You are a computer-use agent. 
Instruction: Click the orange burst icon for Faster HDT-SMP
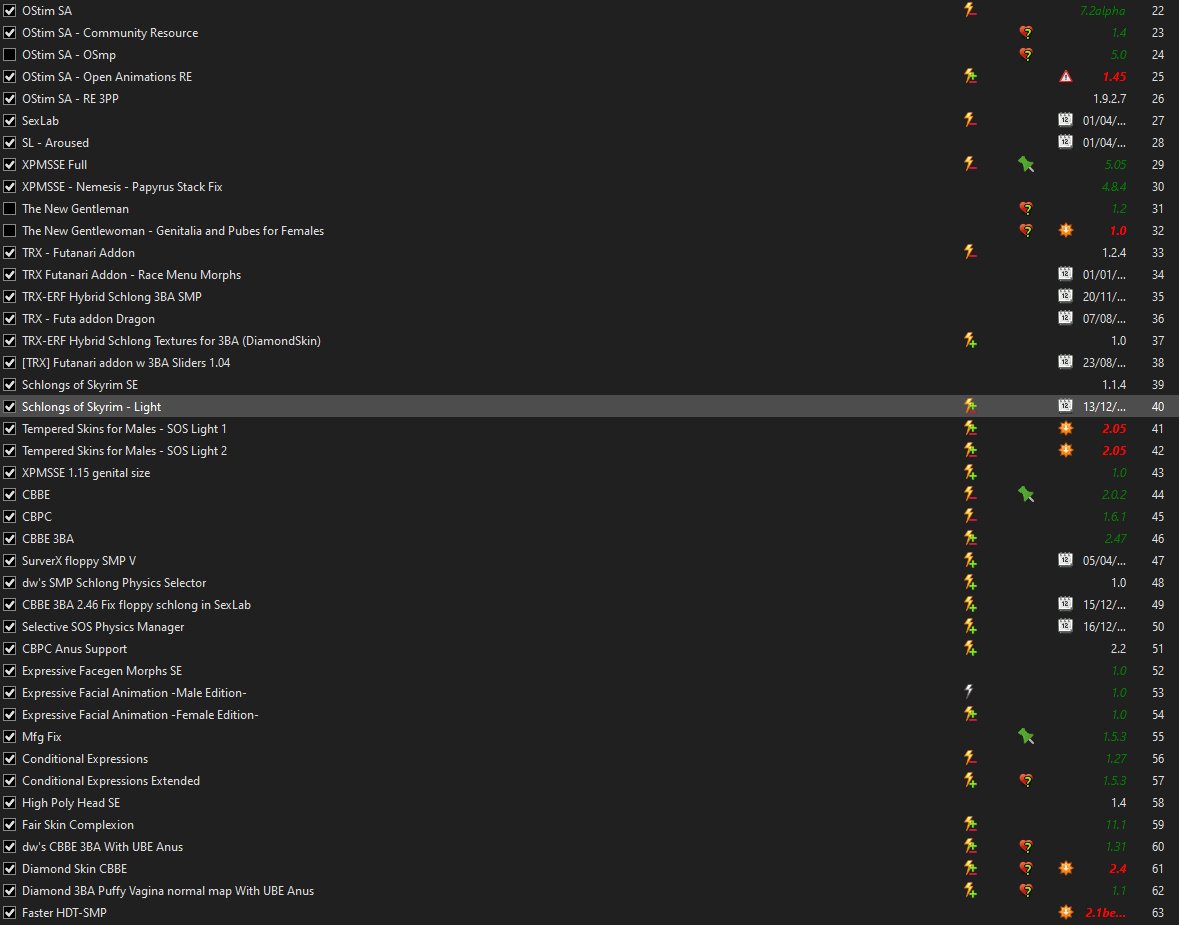click(x=1065, y=912)
